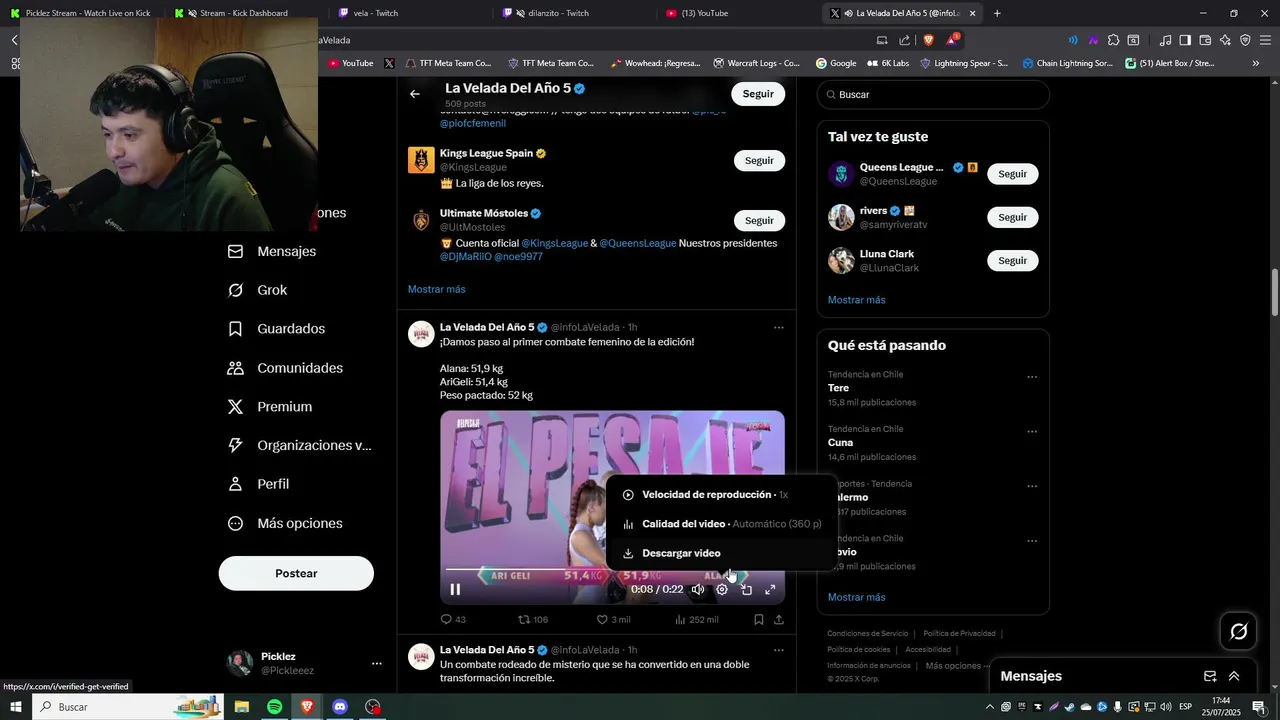Image resolution: width=1280 pixels, height=720 pixels.
Task: Open the Wowhead bookmark
Action: click(x=656, y=63)
